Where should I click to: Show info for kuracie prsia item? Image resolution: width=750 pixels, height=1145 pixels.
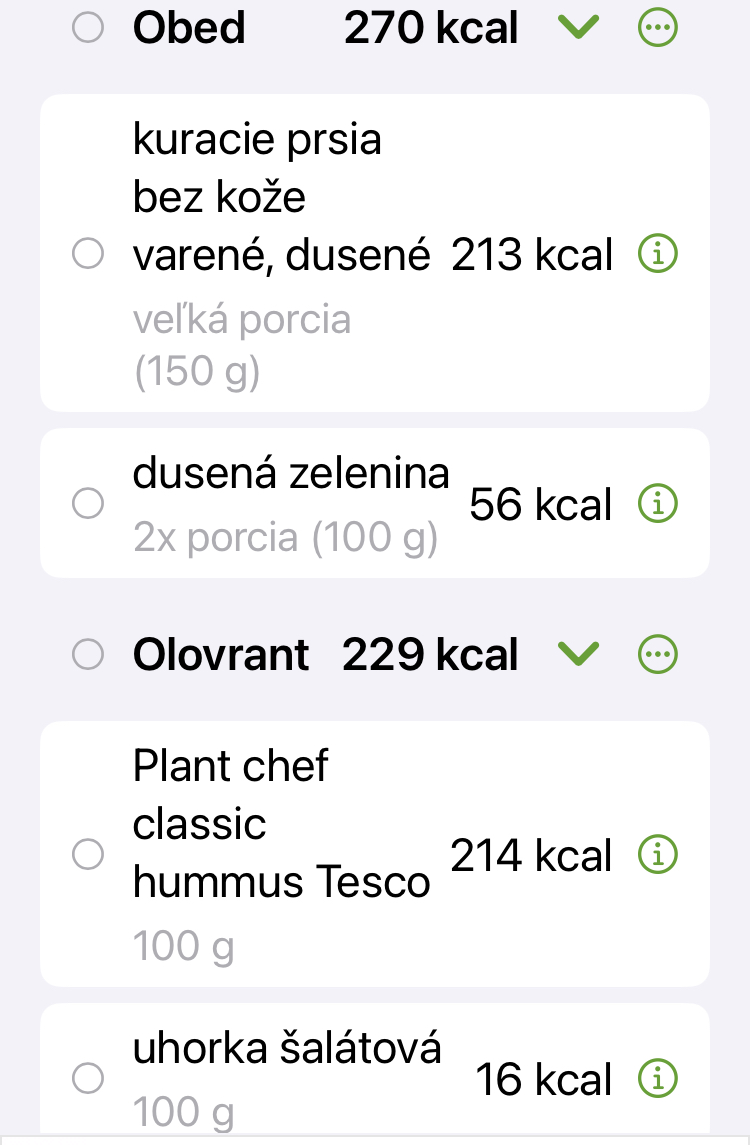pos(657,255)
